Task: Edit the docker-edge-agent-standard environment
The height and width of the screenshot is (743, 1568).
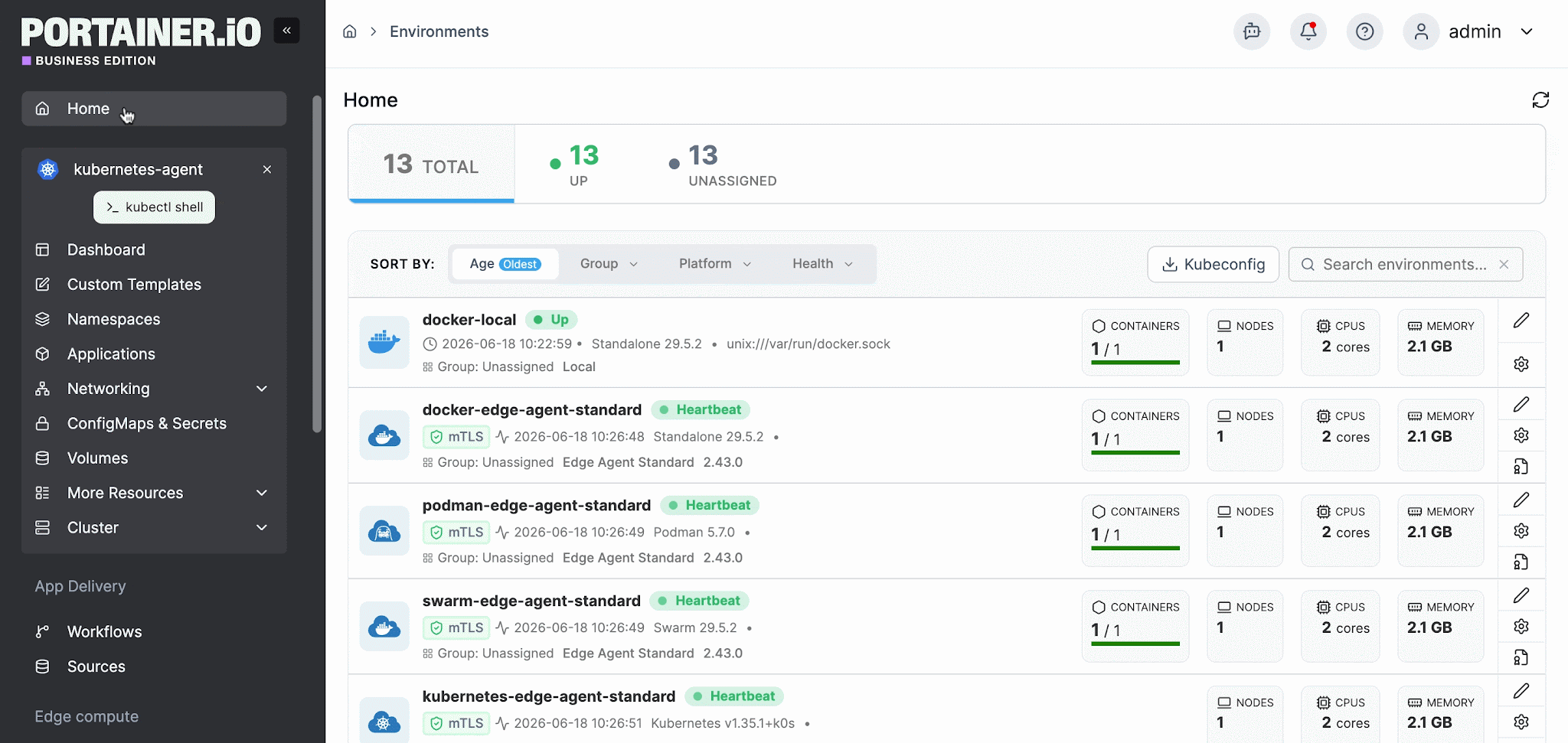Action: (x=1521, y=404)
